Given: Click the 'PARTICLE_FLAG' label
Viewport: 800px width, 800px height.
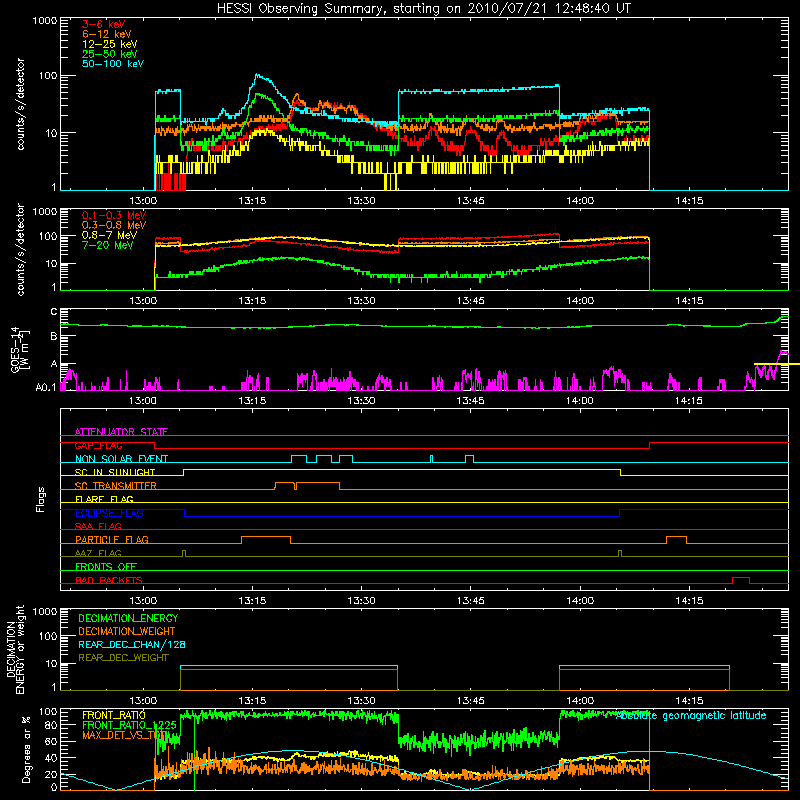Looking at the screenshot, I should (112, 540).
